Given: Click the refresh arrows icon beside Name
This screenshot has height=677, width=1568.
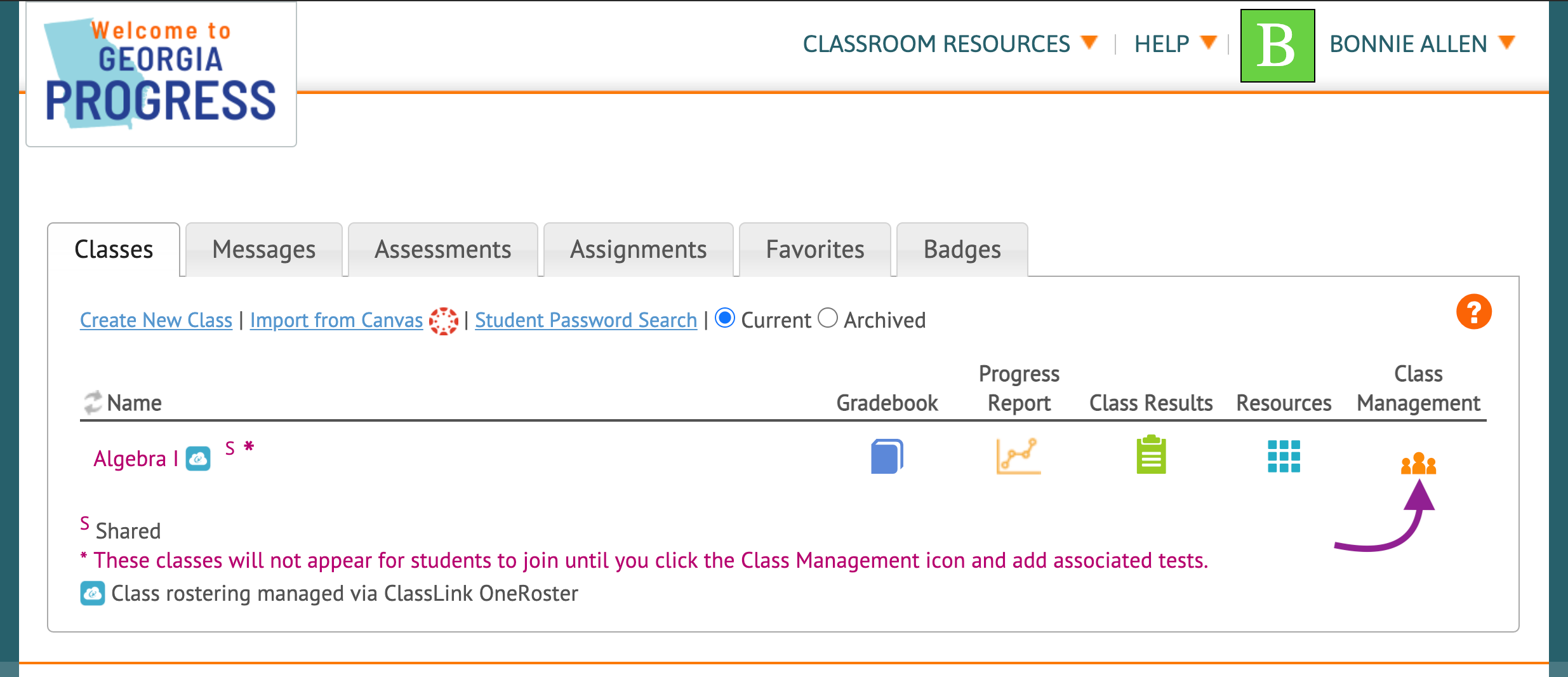Looking at the screenshot, I should (x=93, y=402).
